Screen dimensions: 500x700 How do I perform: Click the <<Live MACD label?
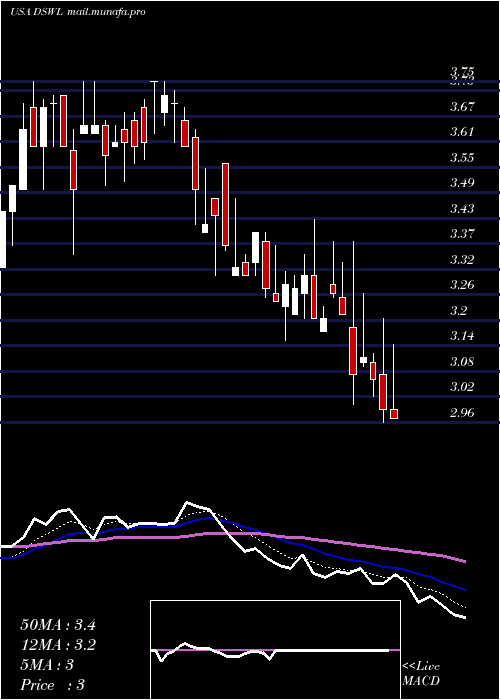pyautogui.click(x=421, y=674)
